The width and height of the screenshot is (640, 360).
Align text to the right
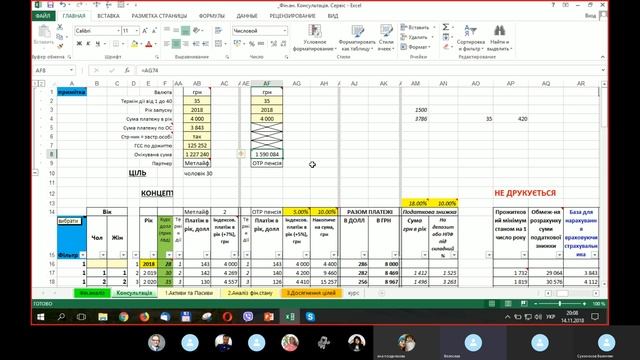click(186, 43)
